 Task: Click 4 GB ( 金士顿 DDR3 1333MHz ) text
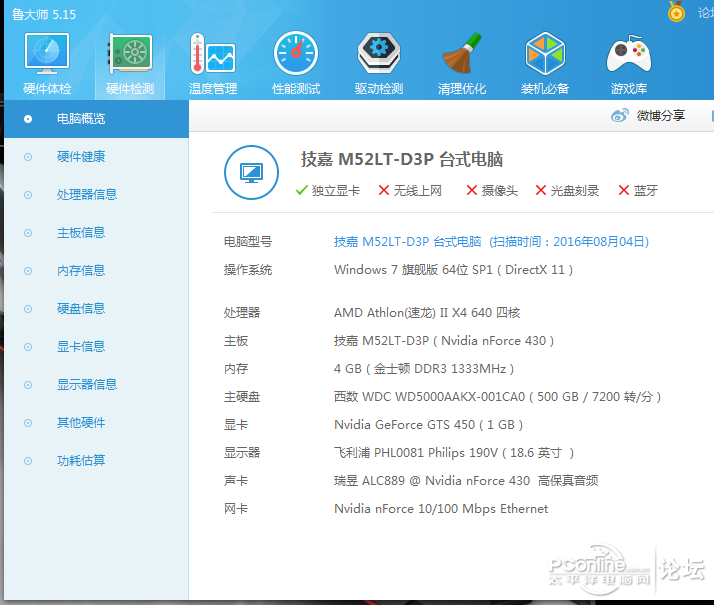(x=424, y=369)
